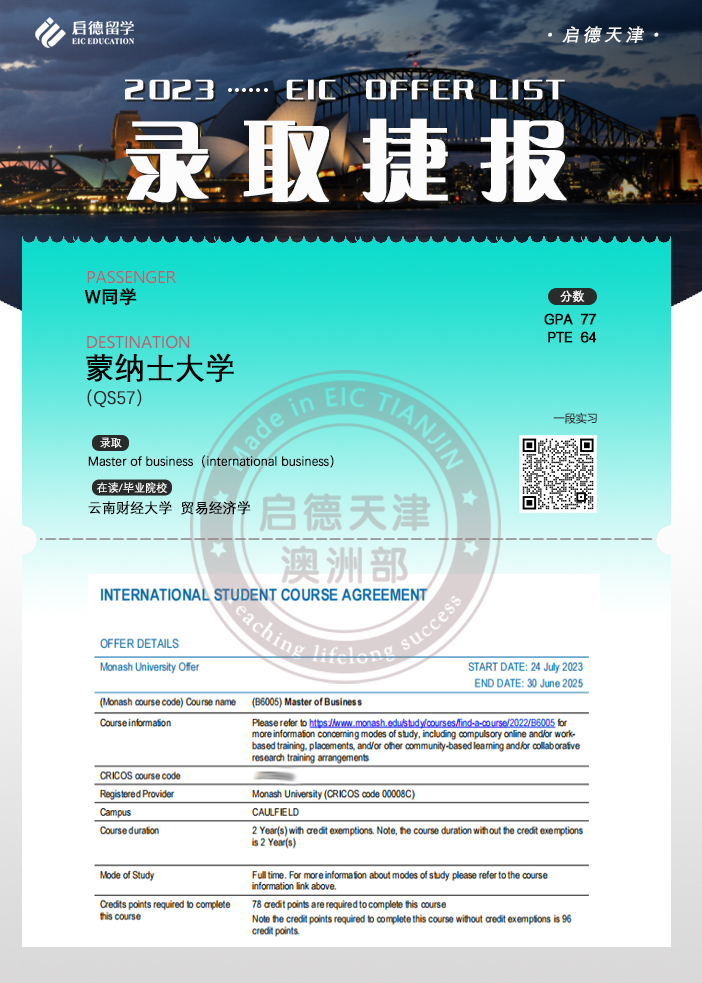Click the '在读/毕业院校' badge
The image size is (702, 983).
pyautogui.click(x=132, y=488)
